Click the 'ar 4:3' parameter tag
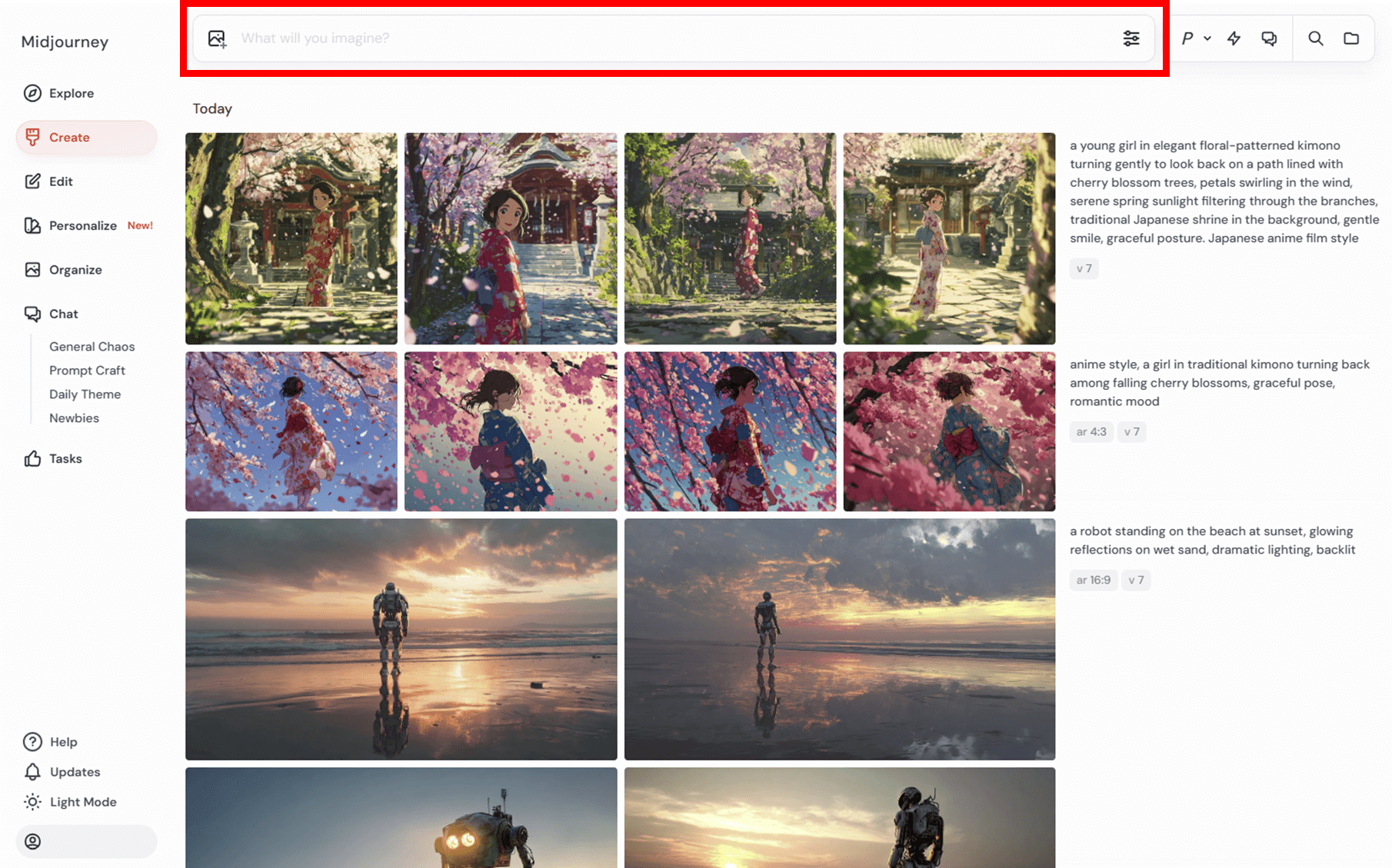The width and height of the screenshot is (1392, 868). (1091, 431)
